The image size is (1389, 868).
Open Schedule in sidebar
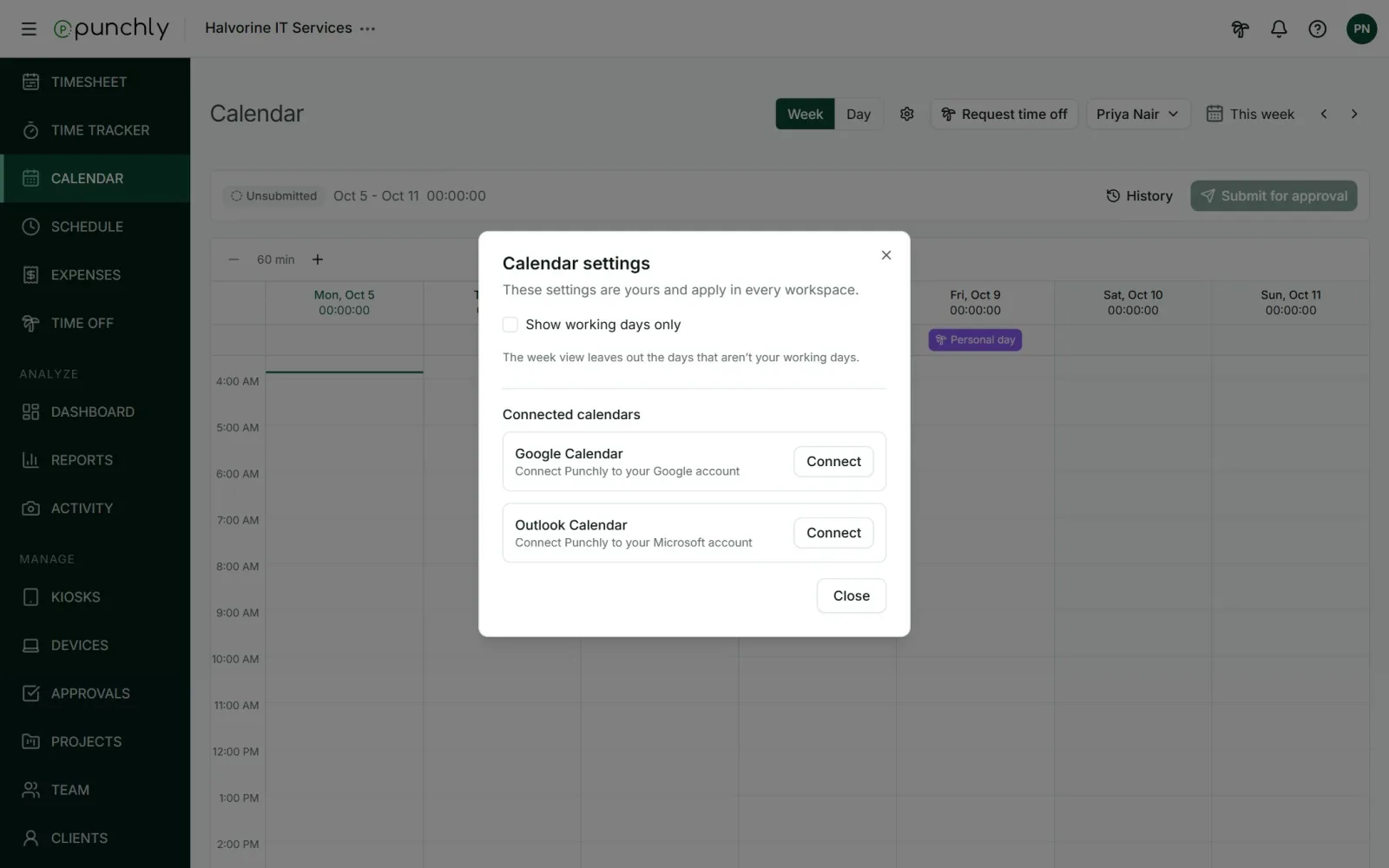click(x=95, y=227)
